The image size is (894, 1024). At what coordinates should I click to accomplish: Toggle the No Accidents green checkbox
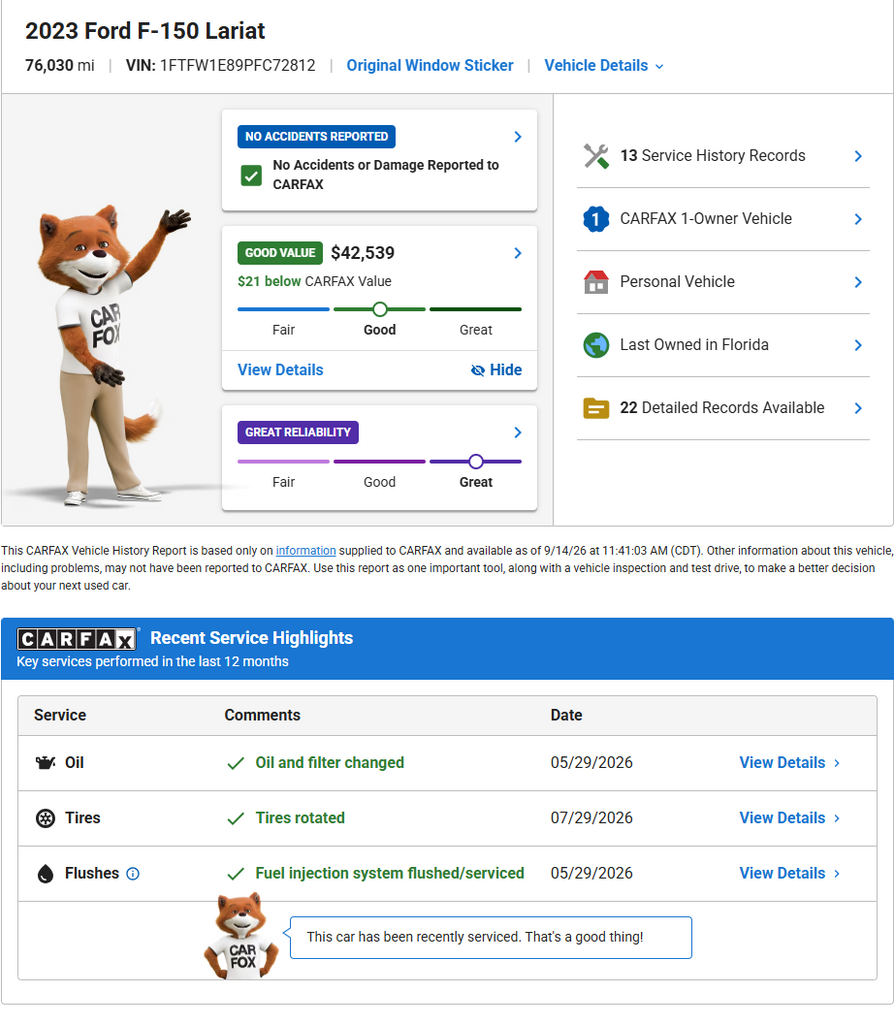[251, 175]
